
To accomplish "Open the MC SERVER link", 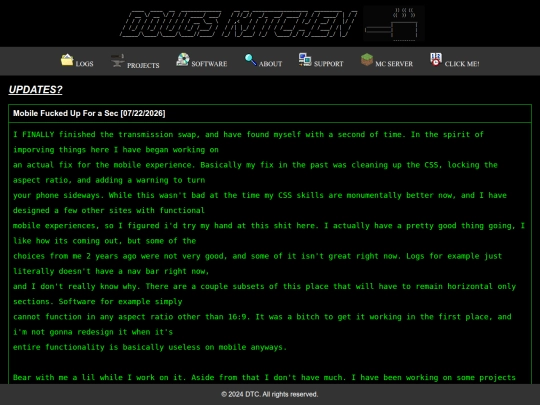I will 394,64.
